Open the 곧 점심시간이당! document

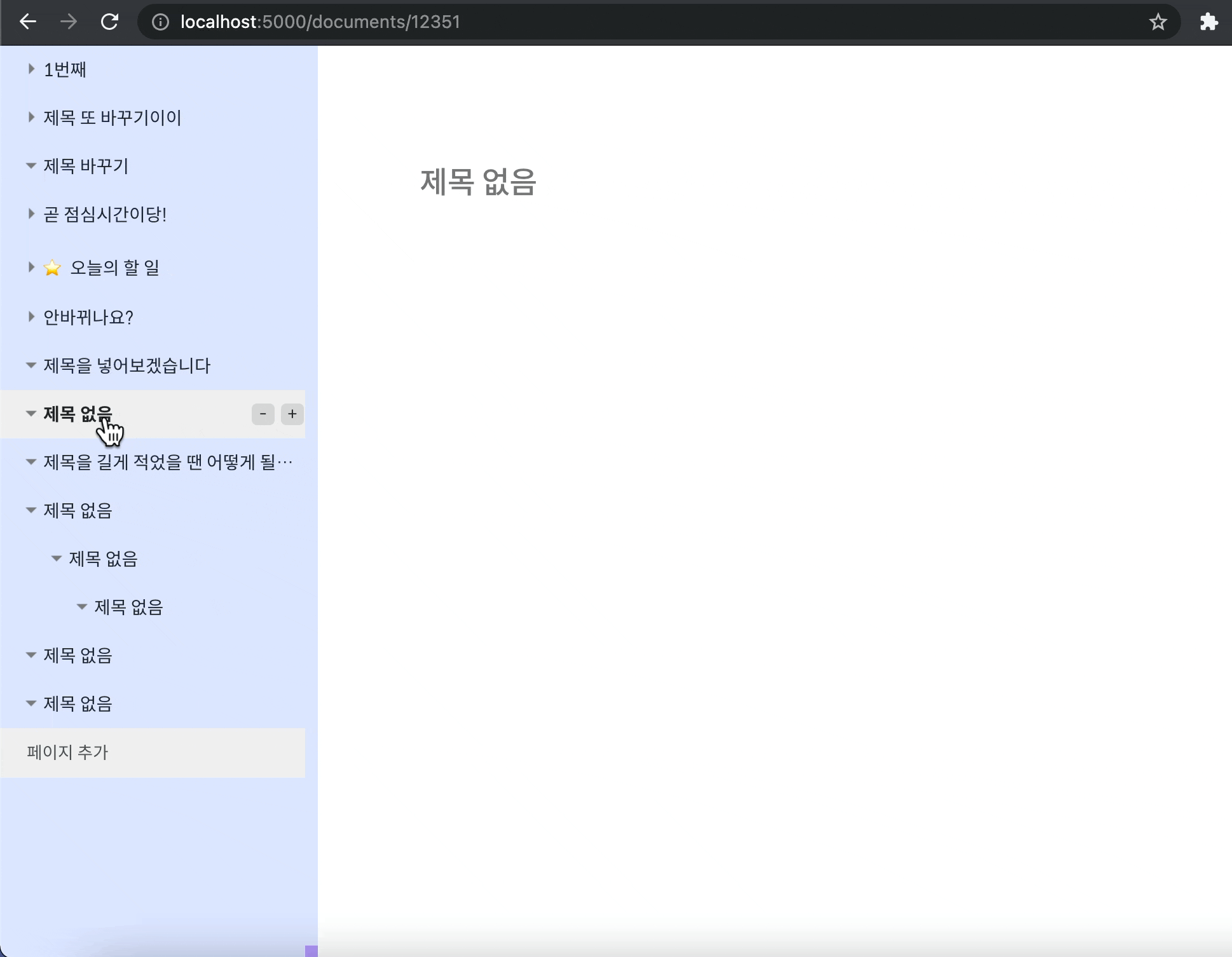105,214
